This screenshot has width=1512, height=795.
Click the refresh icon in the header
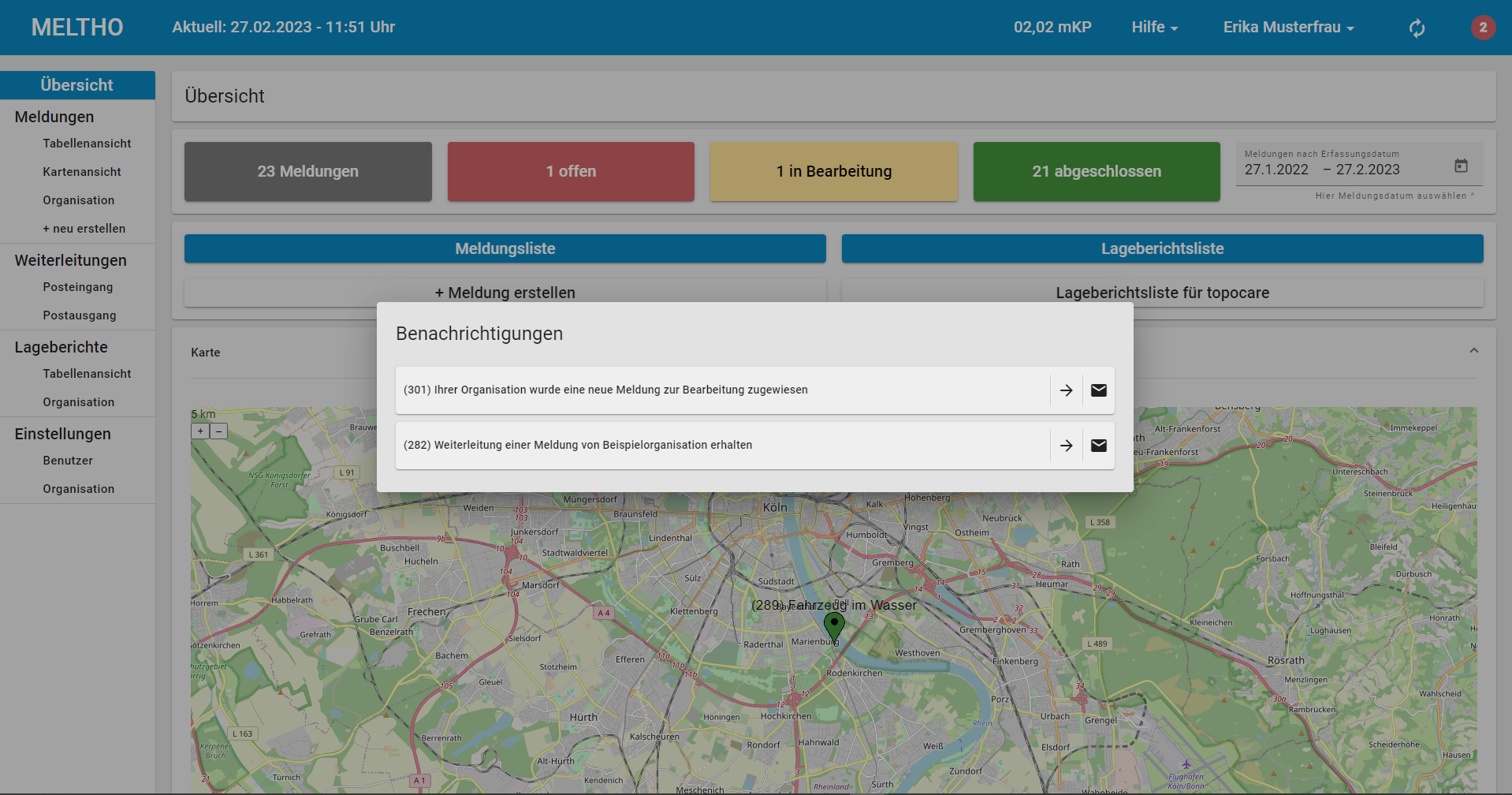point(1417,28)
